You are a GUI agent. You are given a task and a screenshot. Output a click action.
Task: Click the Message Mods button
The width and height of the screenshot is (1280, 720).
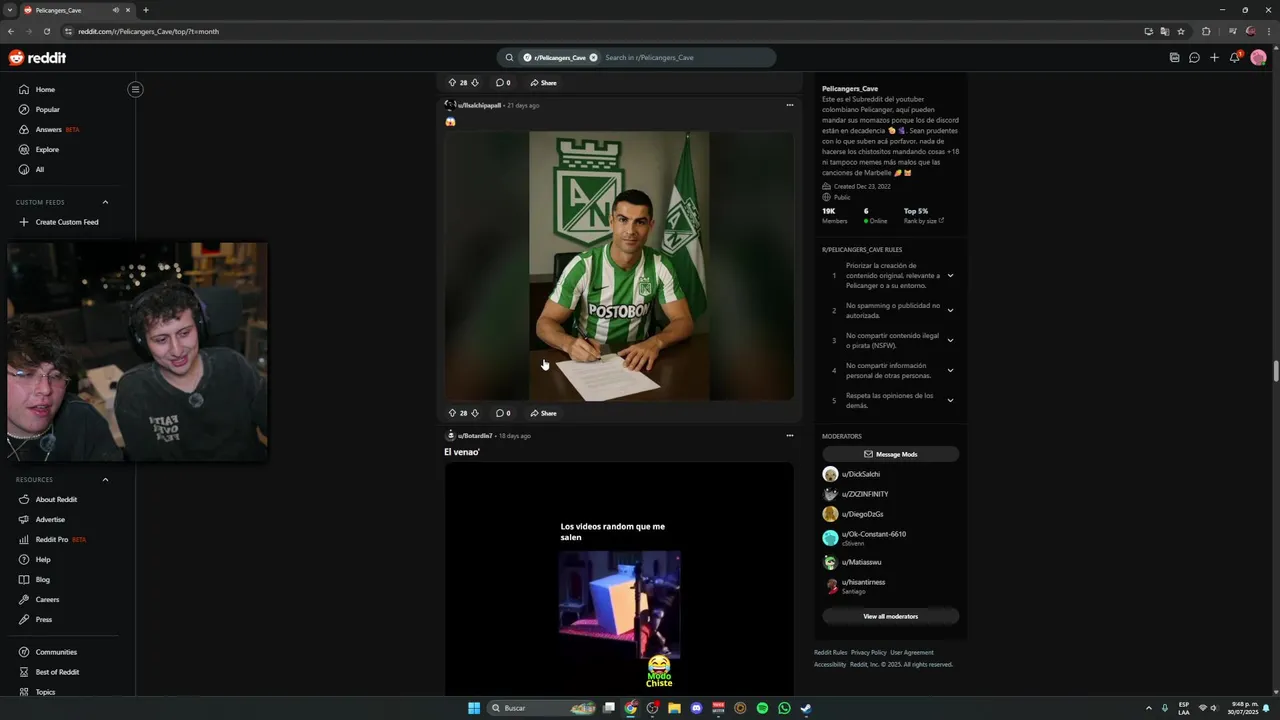pos(890,454)
